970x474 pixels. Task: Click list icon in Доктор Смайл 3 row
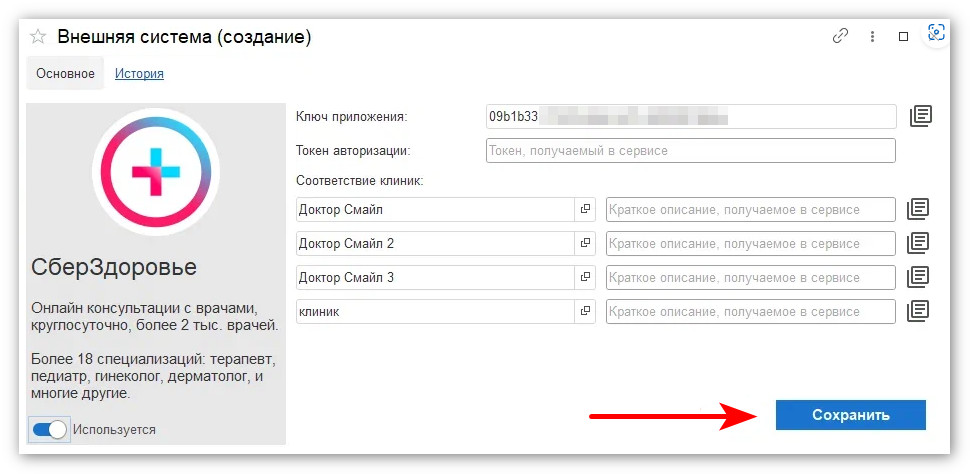pos(919,277)
